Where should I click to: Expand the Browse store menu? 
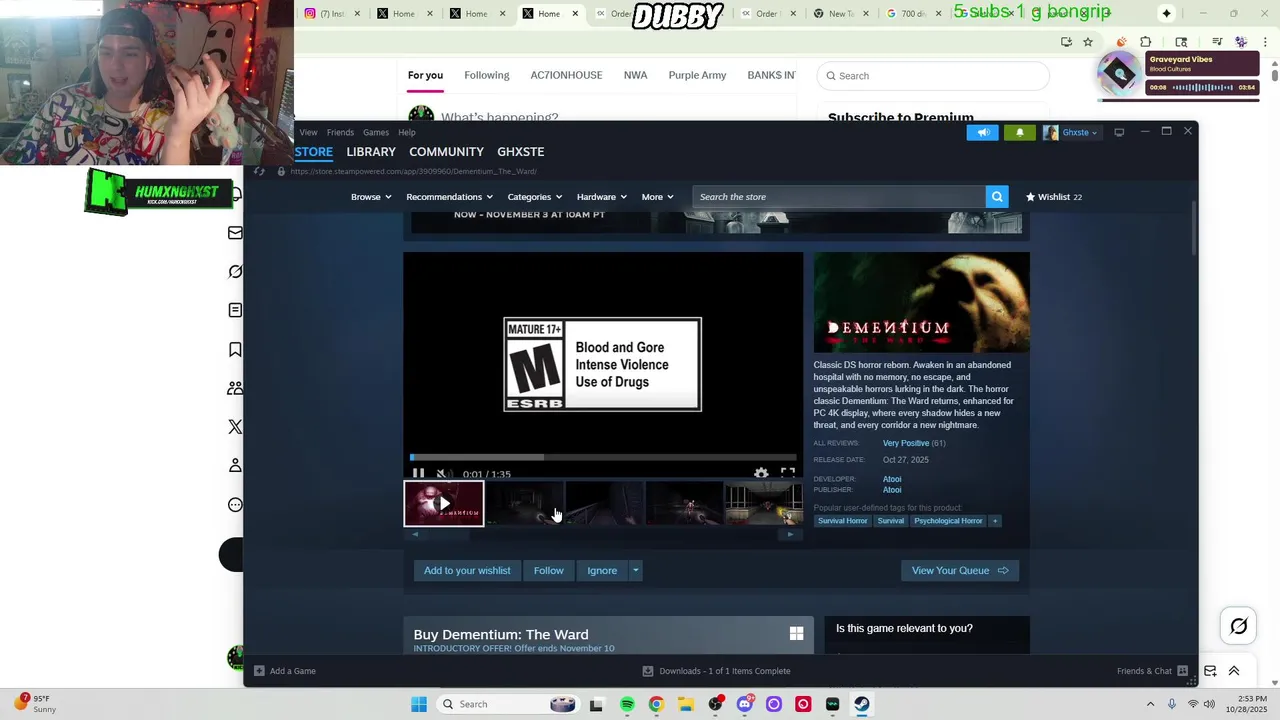(371, 197)
